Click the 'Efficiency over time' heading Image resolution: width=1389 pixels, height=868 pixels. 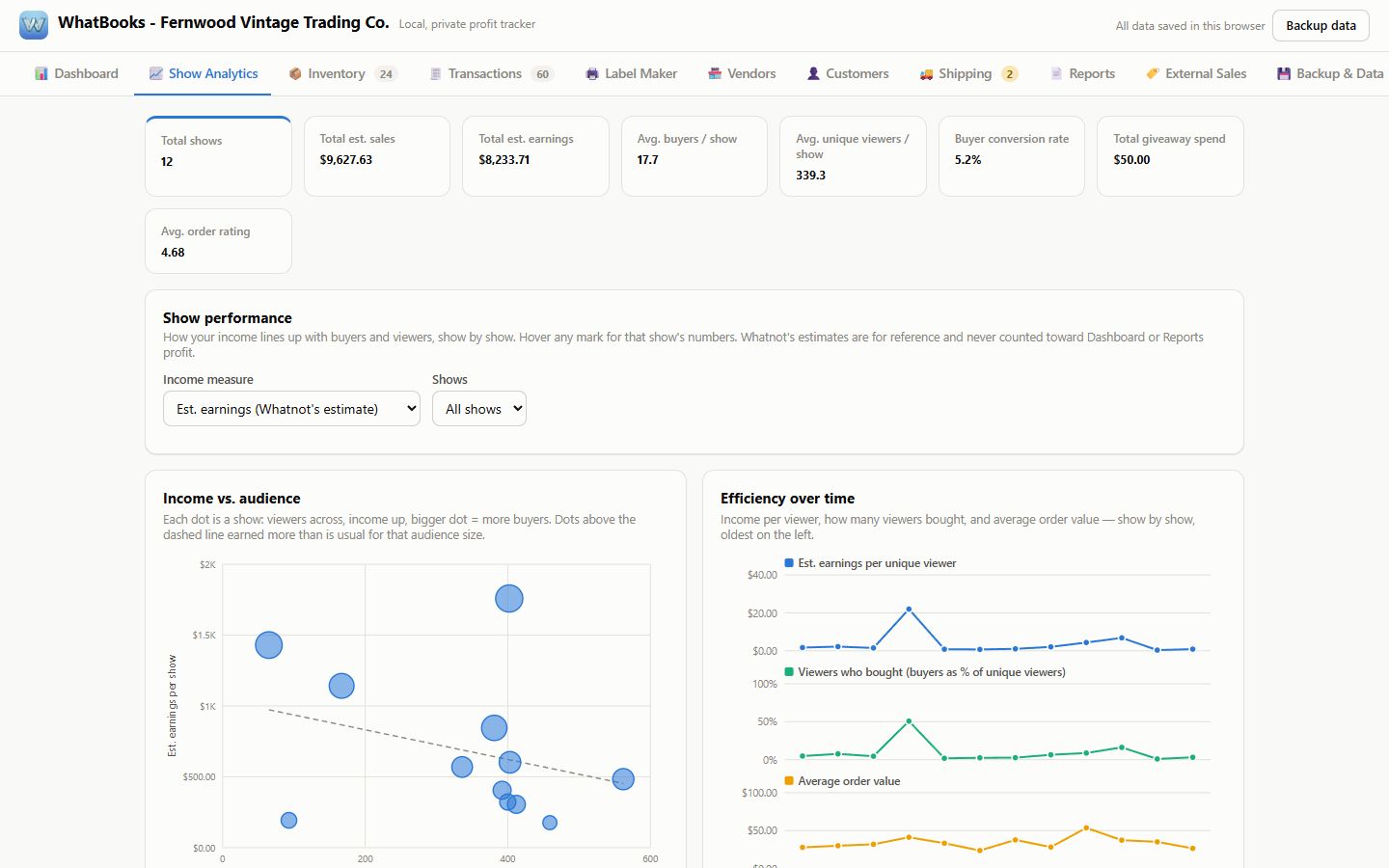787,499
